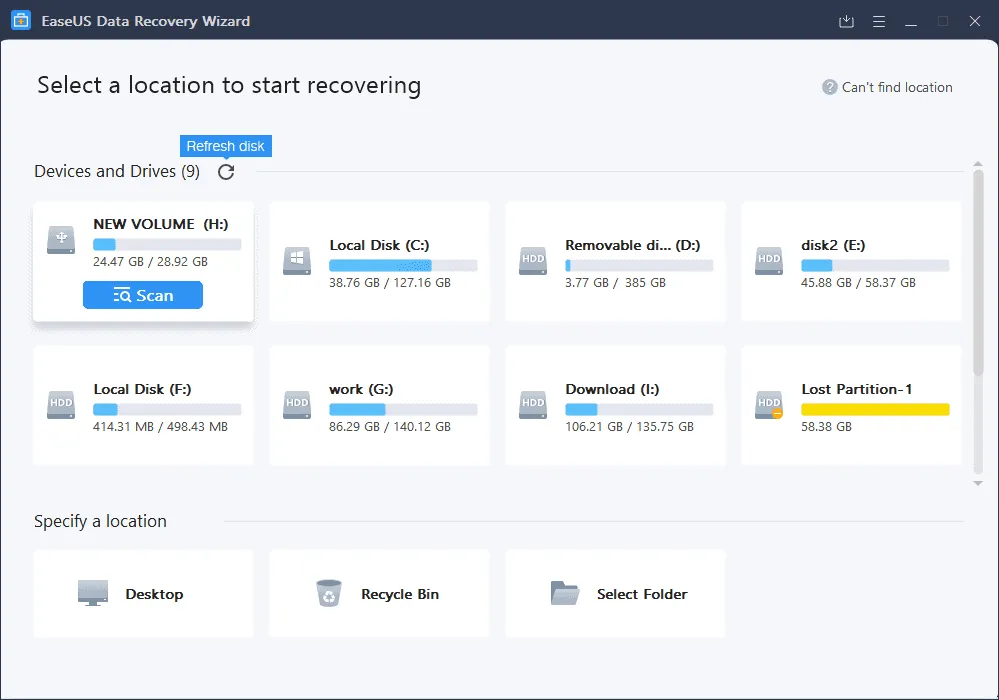Screen dimensions: 999x700
Task: Select the Local Disk (F:) tile
Action: pos(143,405)
